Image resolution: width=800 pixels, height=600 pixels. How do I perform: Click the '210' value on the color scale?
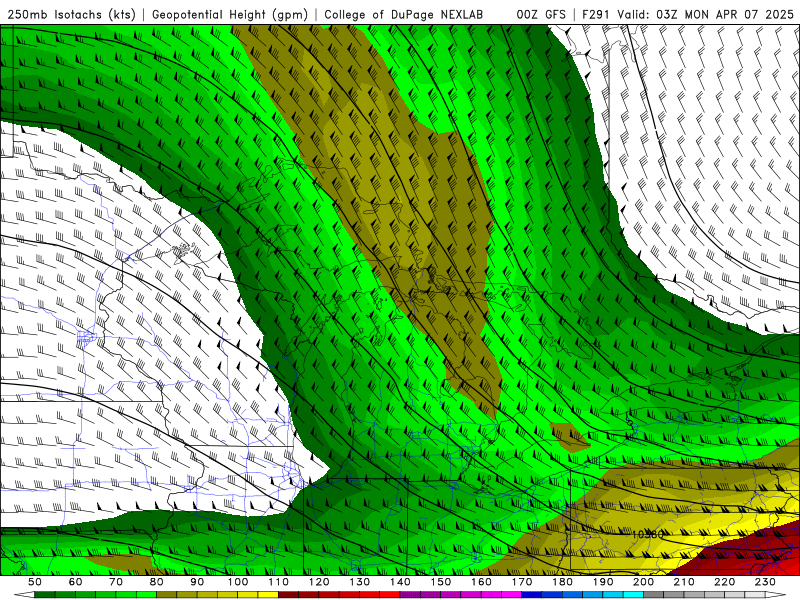pyautogui.click(x=684, y=582)
